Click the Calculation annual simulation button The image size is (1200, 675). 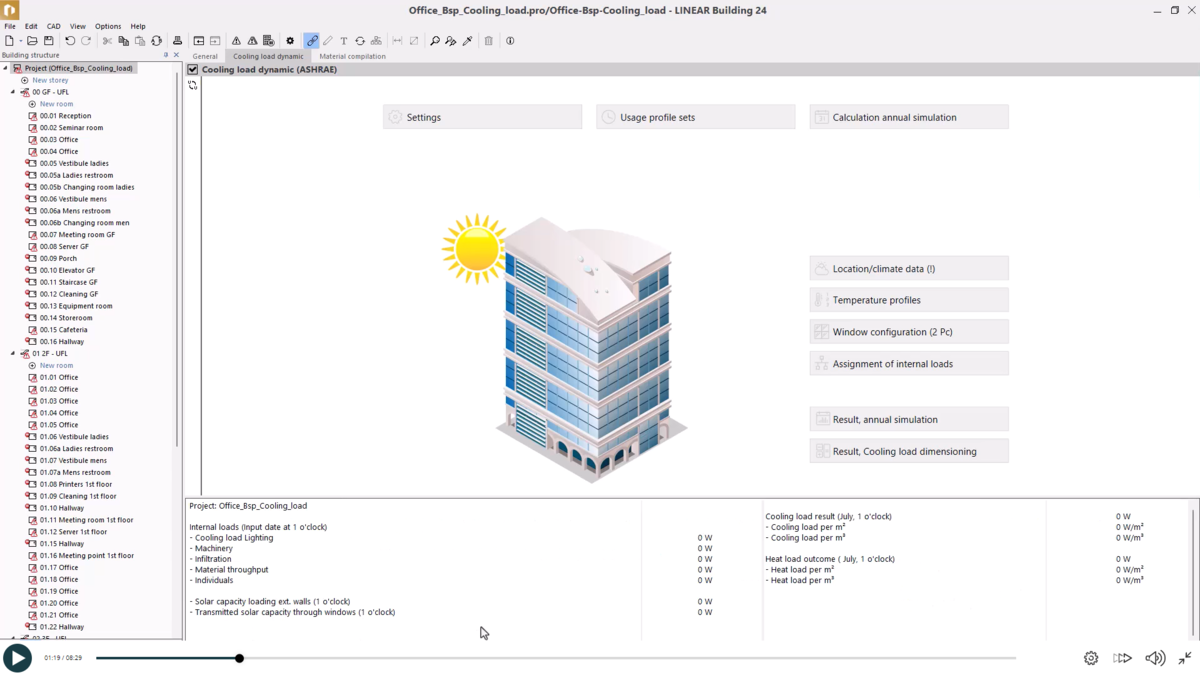click(908, 116)
